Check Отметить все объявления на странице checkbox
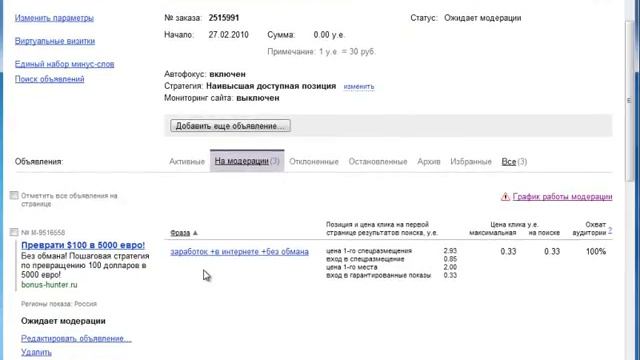640x360 pixels. pyautogui.click(x=14, y=196)
